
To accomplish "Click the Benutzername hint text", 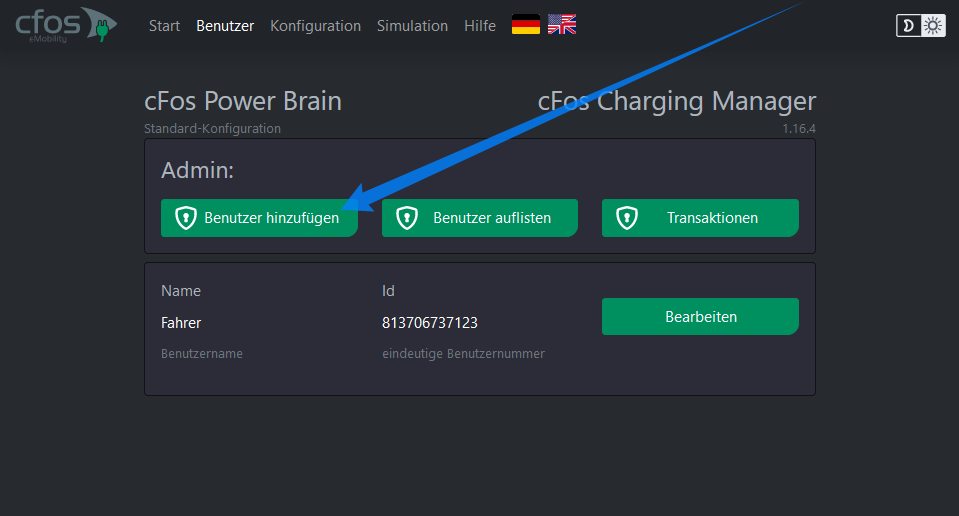I will tap(202, 354).
